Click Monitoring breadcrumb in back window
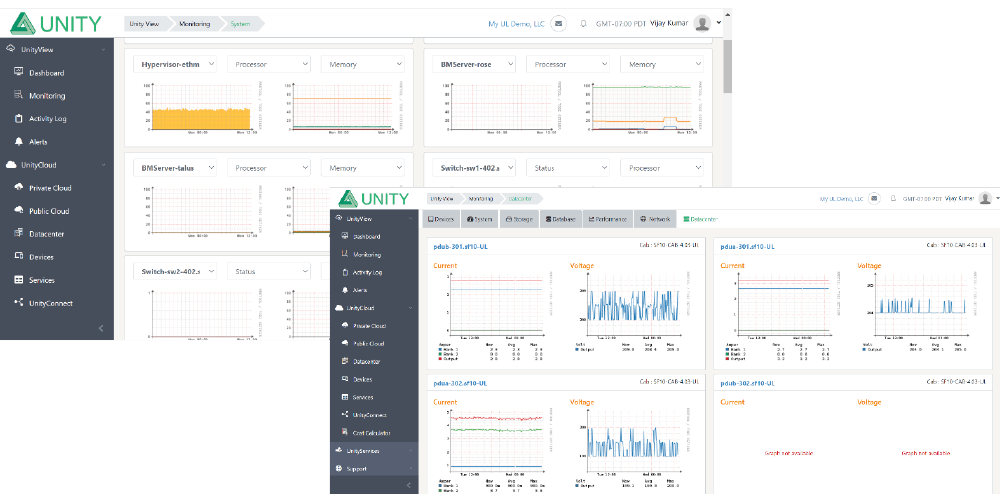1000x500 pixels. click(x=195, y=24)
